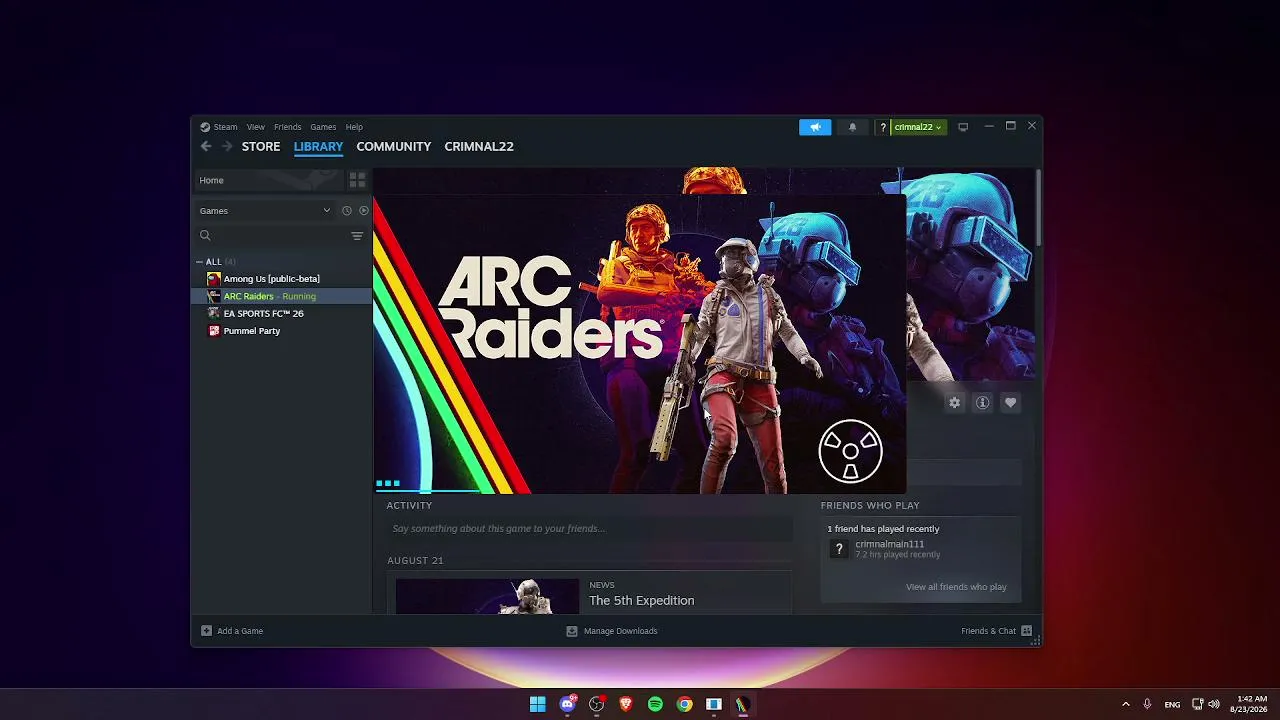The image size is (1280, 720).
Task: Click the ENG language indicator
Action: pyautogui.click(x=1172, y=704)
